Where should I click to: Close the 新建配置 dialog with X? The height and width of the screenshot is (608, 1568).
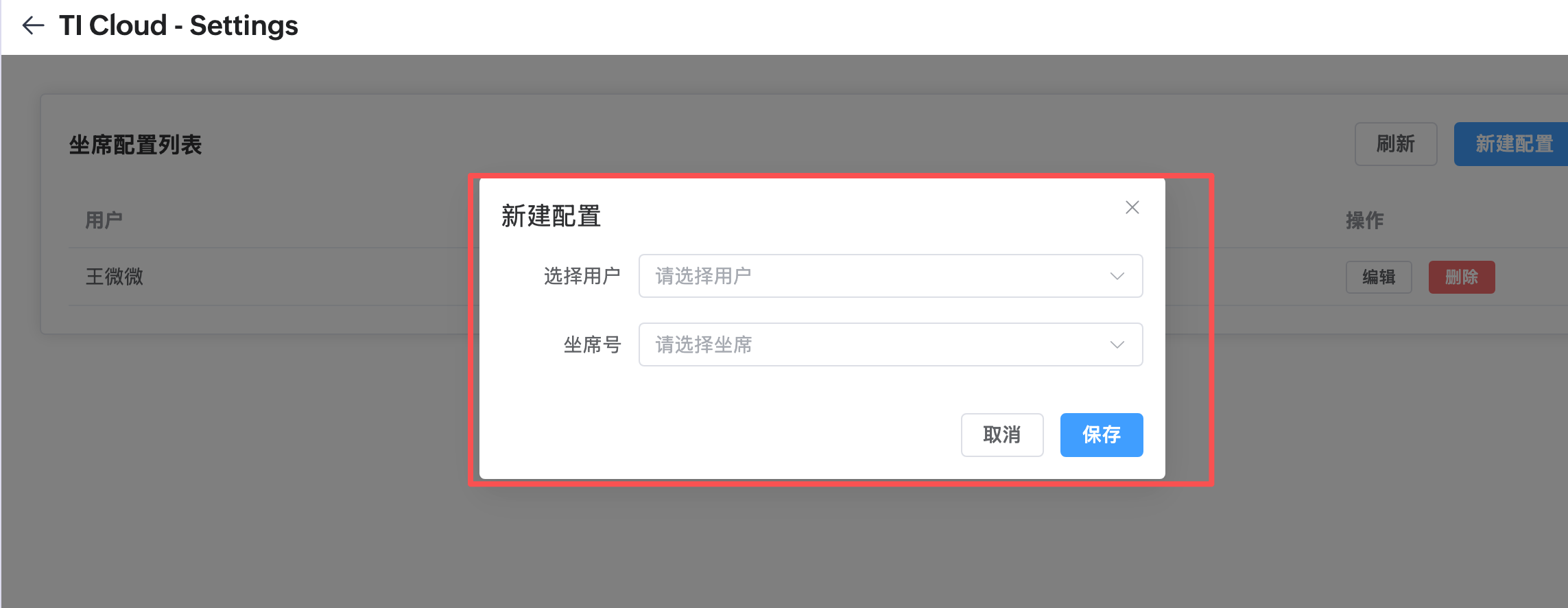tap(1132, 207)
